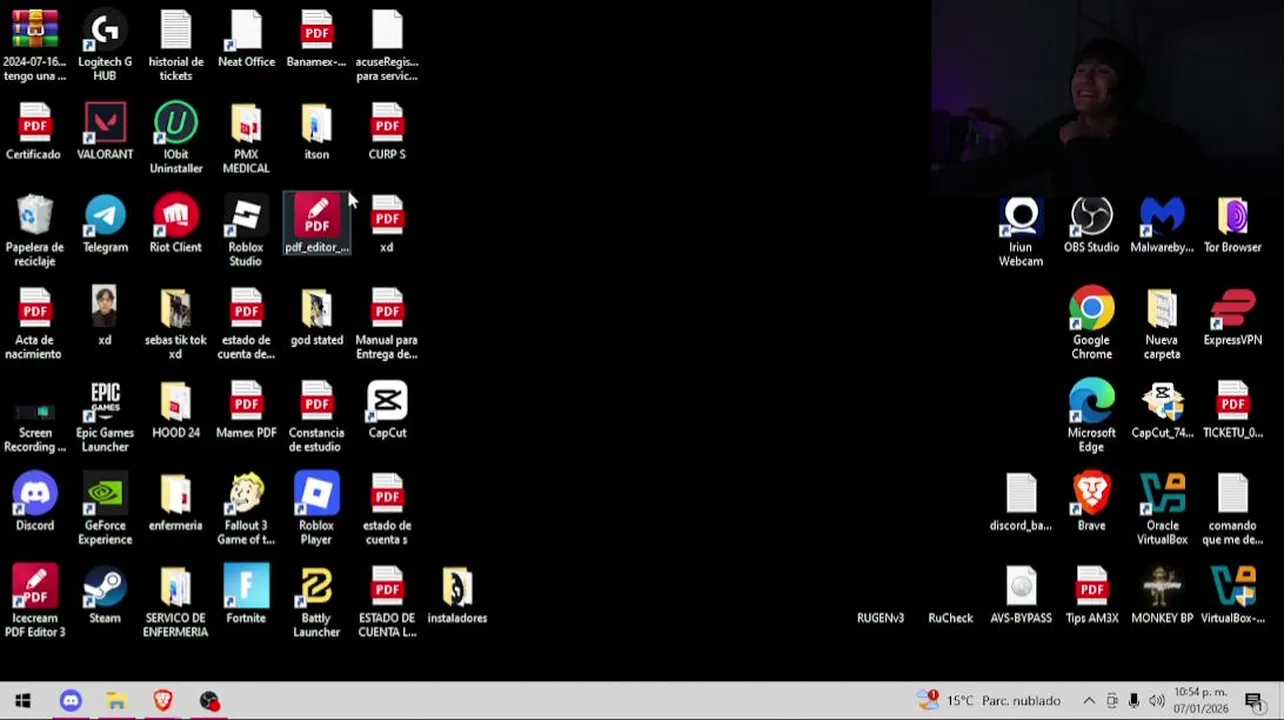1284x720 pixels.
Task: Select the pdf_editor installer icon
Action: 317,225
